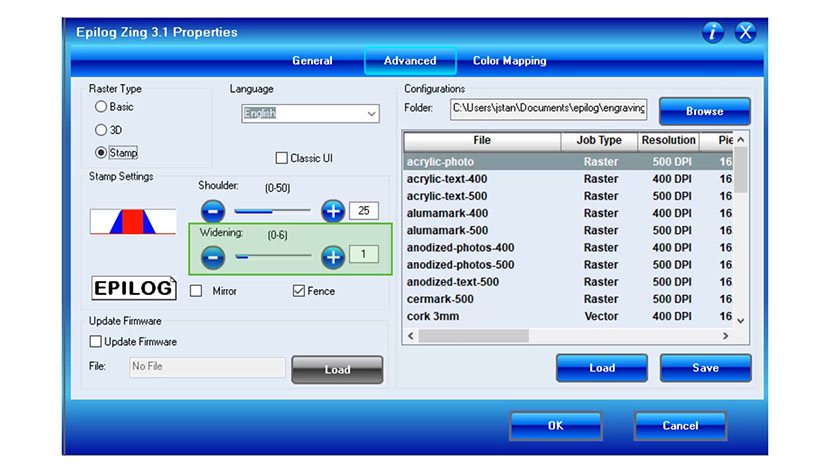
Task: Increase Shoulder value with plus button
Action: point(332,211)
